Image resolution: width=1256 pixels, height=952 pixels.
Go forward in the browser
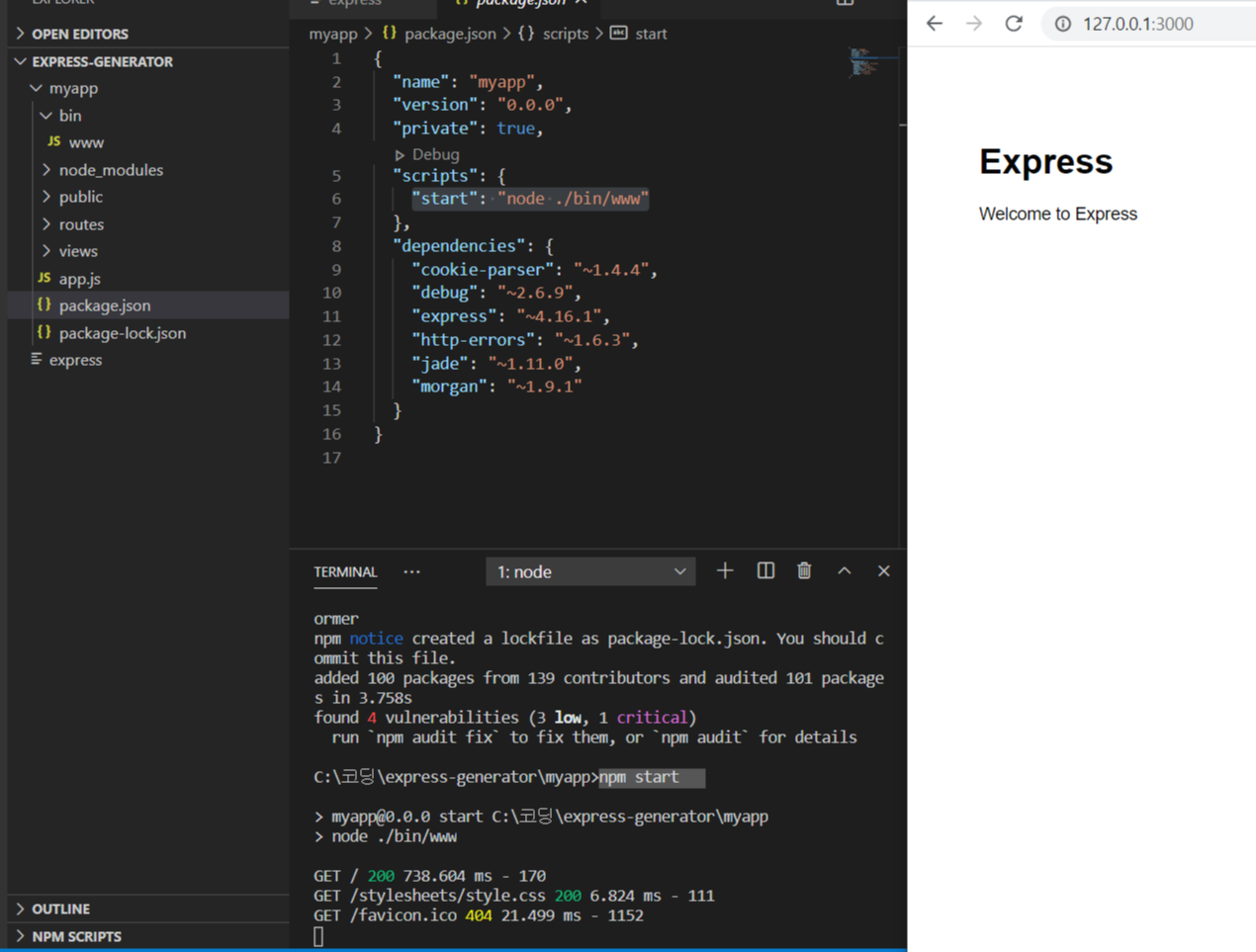[974, 24]
